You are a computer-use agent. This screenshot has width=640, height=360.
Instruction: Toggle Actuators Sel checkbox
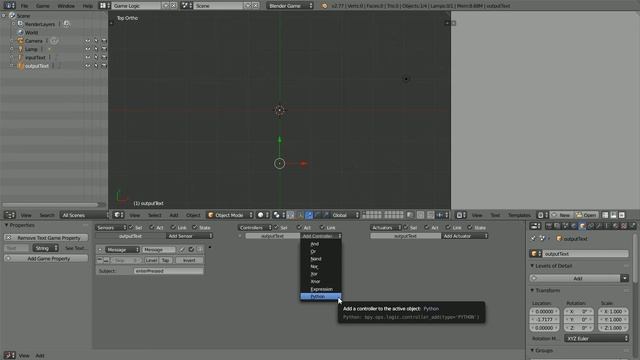pyautogui.click(x=406, y=227)
